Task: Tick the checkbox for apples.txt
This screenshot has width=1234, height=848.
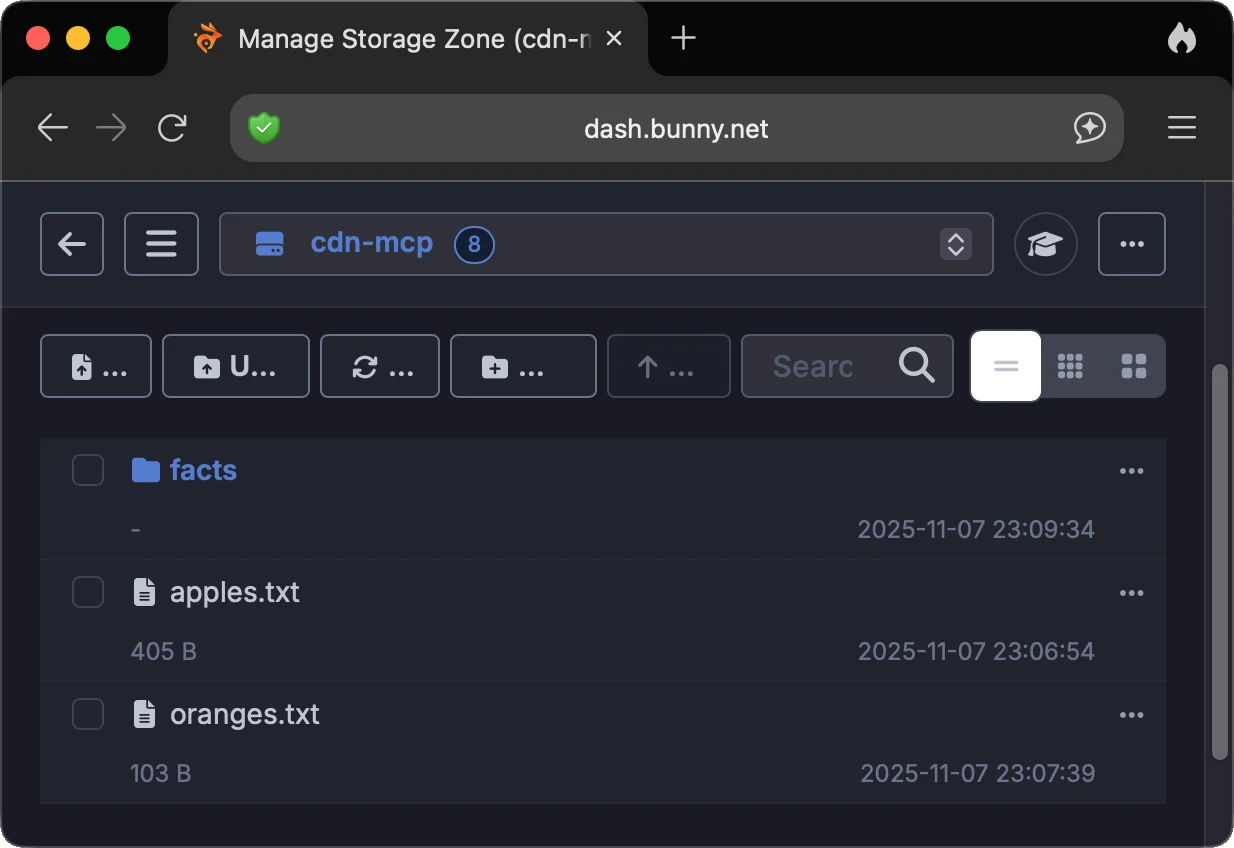Action: 88,592
